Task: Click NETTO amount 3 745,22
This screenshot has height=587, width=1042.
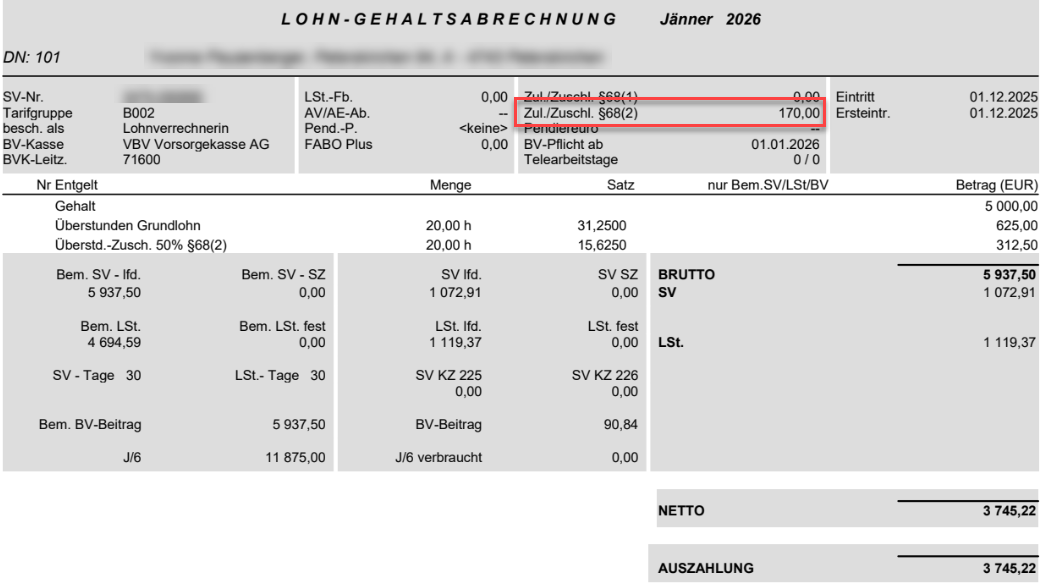Action: (1009, 511)
